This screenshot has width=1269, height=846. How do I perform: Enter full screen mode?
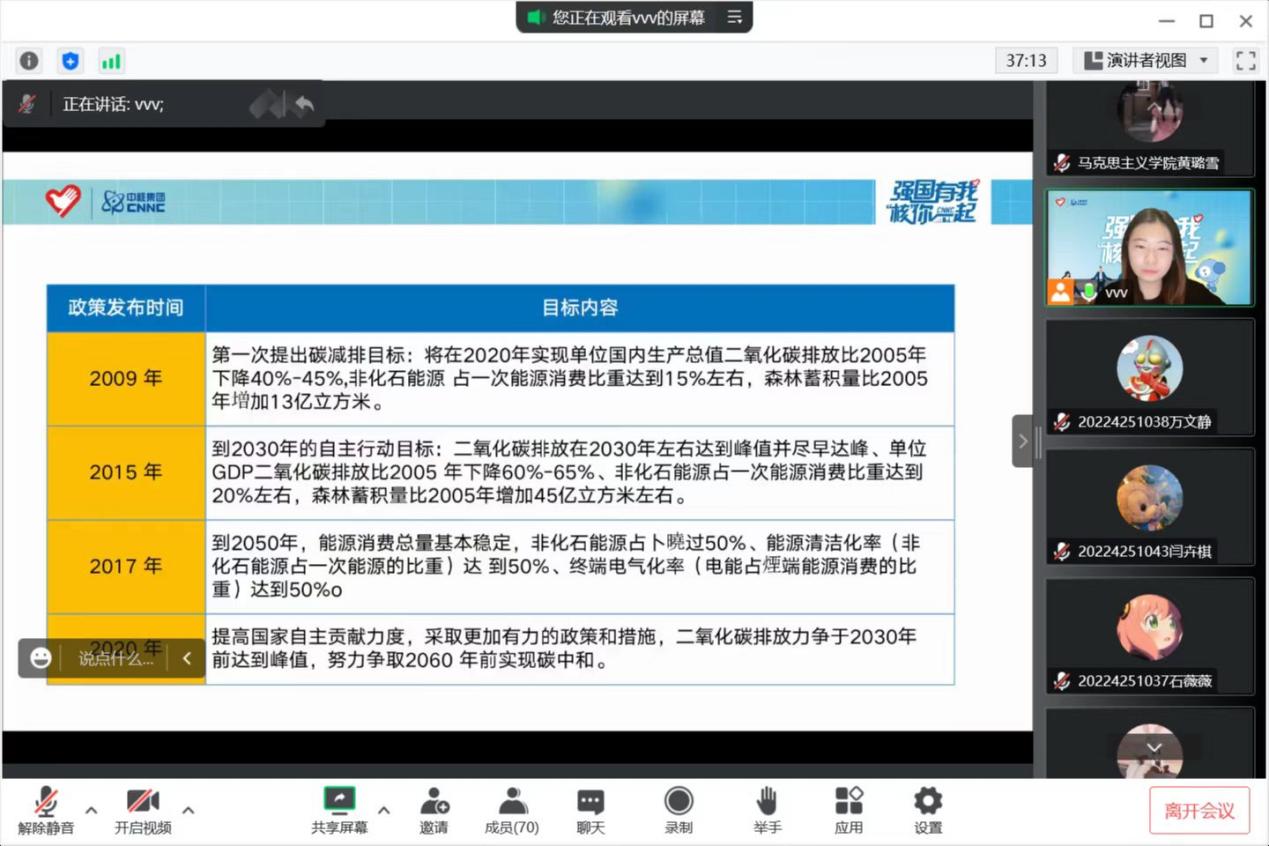click(x=1245, y=61)
